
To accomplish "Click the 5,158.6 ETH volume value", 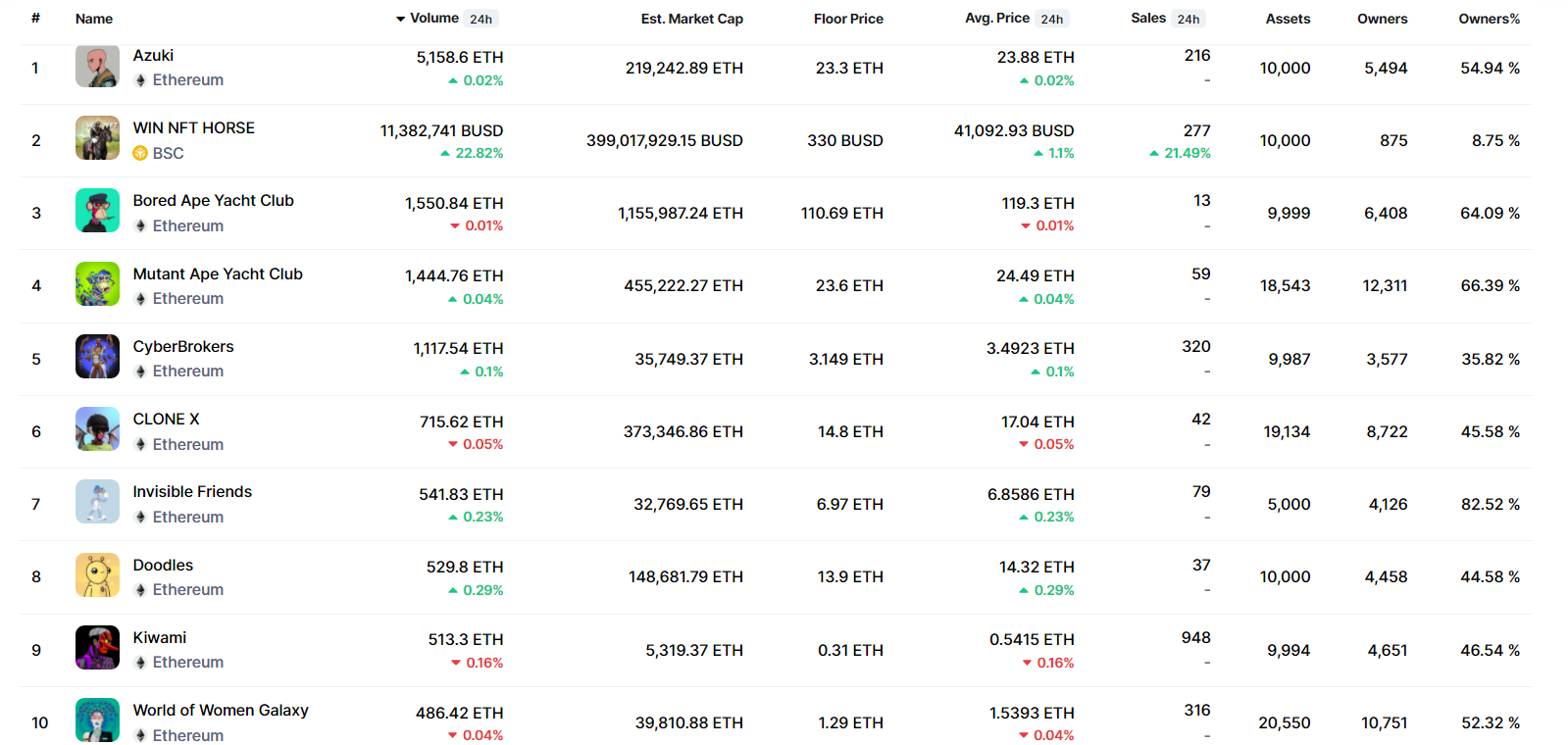I will [460, 57].
